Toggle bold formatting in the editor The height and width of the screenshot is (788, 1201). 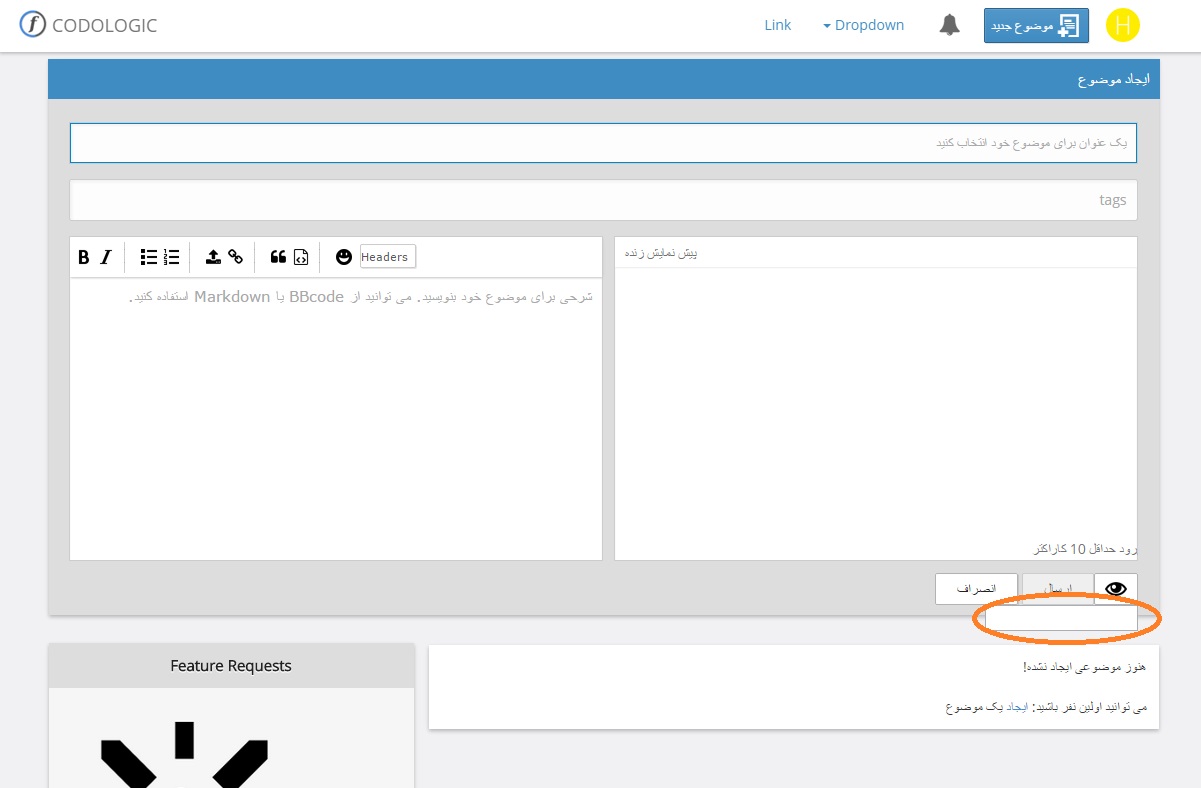pyautogui.click(x=84, y=257)
